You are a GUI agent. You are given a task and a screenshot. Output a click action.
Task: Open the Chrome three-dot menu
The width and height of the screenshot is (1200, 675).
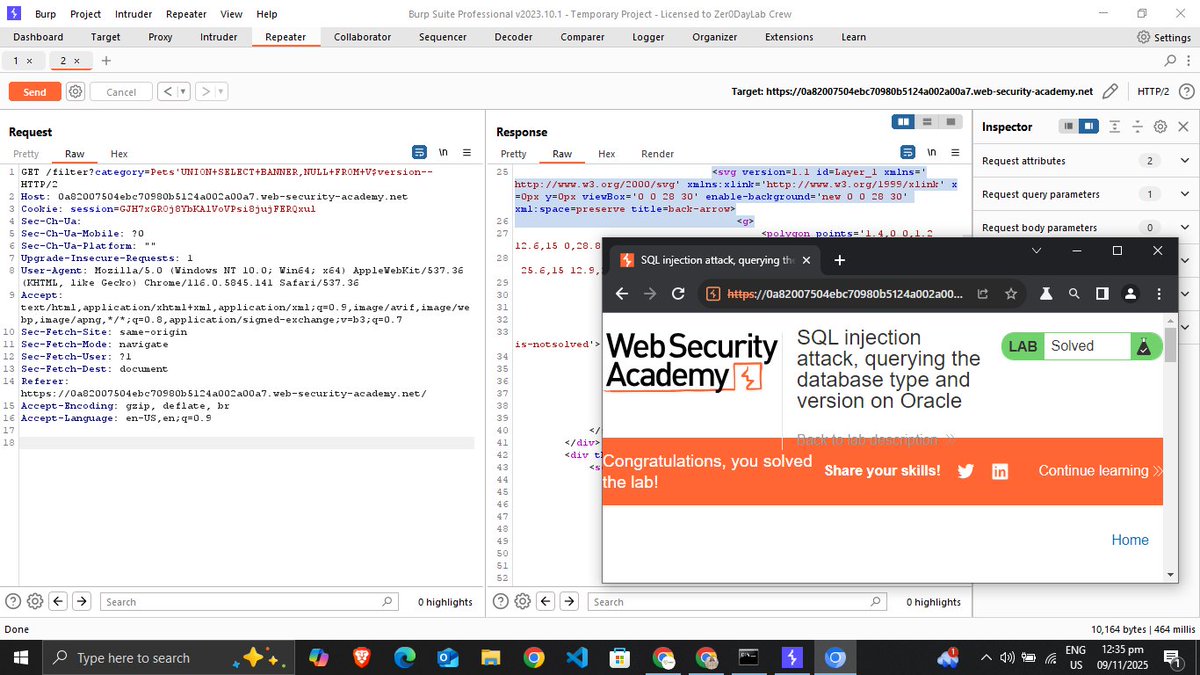click(x=1159, y=294)
